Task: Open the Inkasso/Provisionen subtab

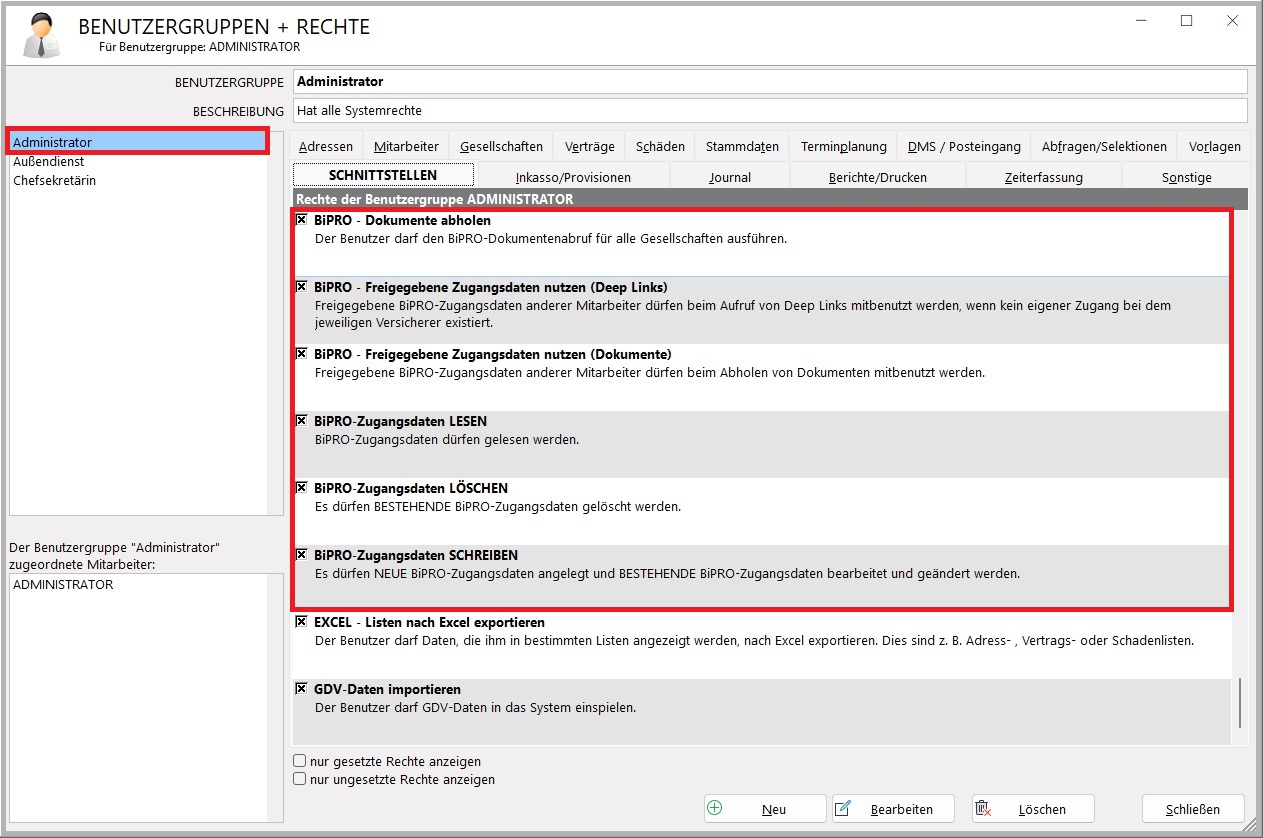Action: (x=573, y=177)
